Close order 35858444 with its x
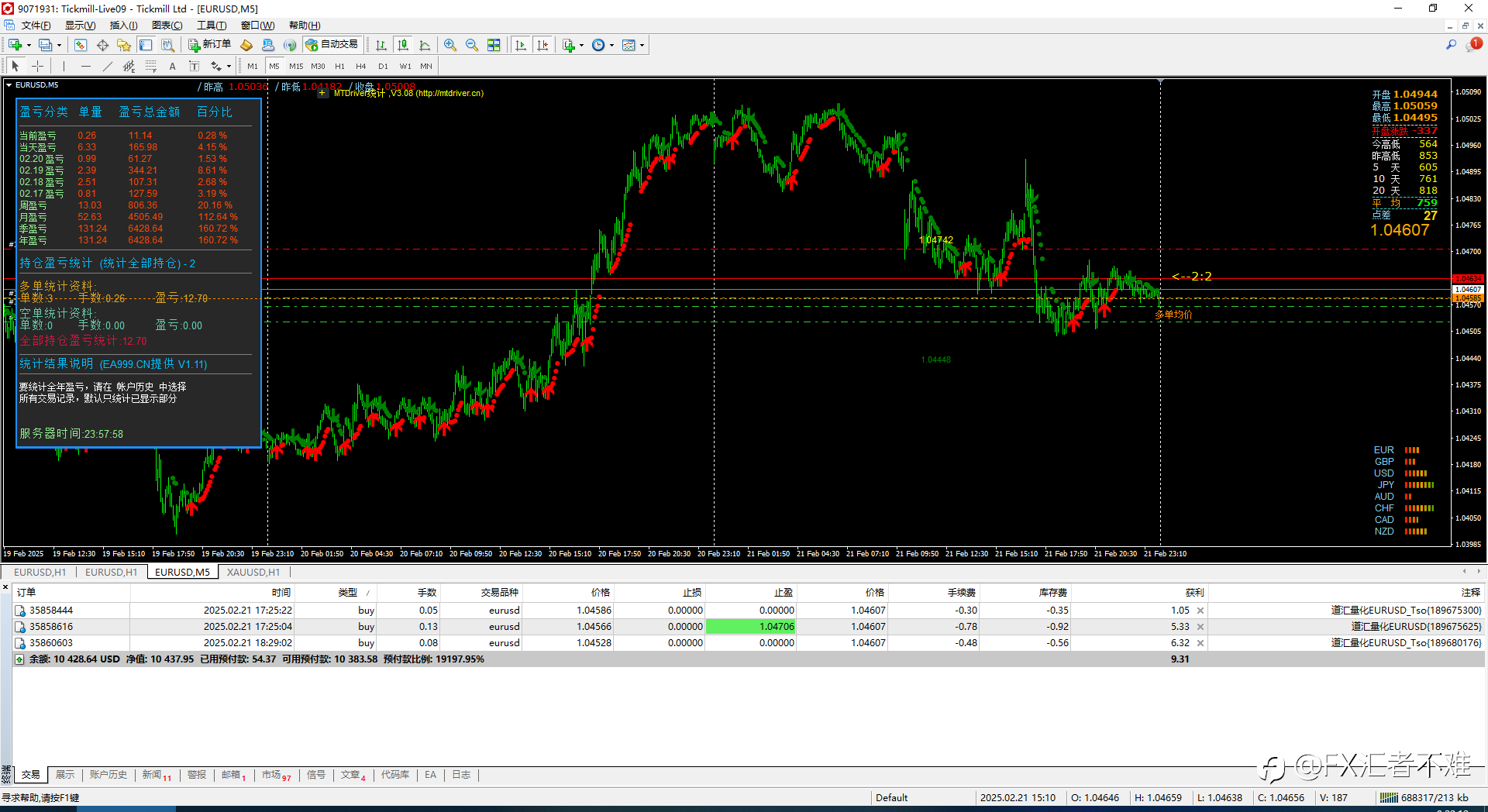Image resolution: width=1488 pixels, height=812 pixels. point(1200,611)
